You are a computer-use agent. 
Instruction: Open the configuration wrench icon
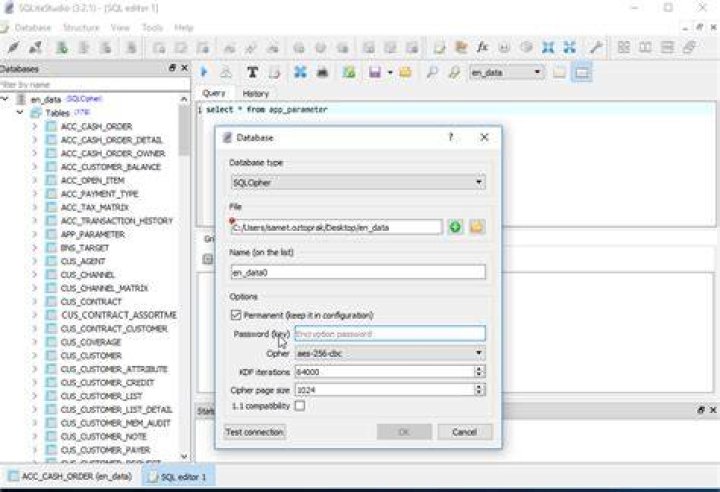pyautogui.click(x=596, y=47)
